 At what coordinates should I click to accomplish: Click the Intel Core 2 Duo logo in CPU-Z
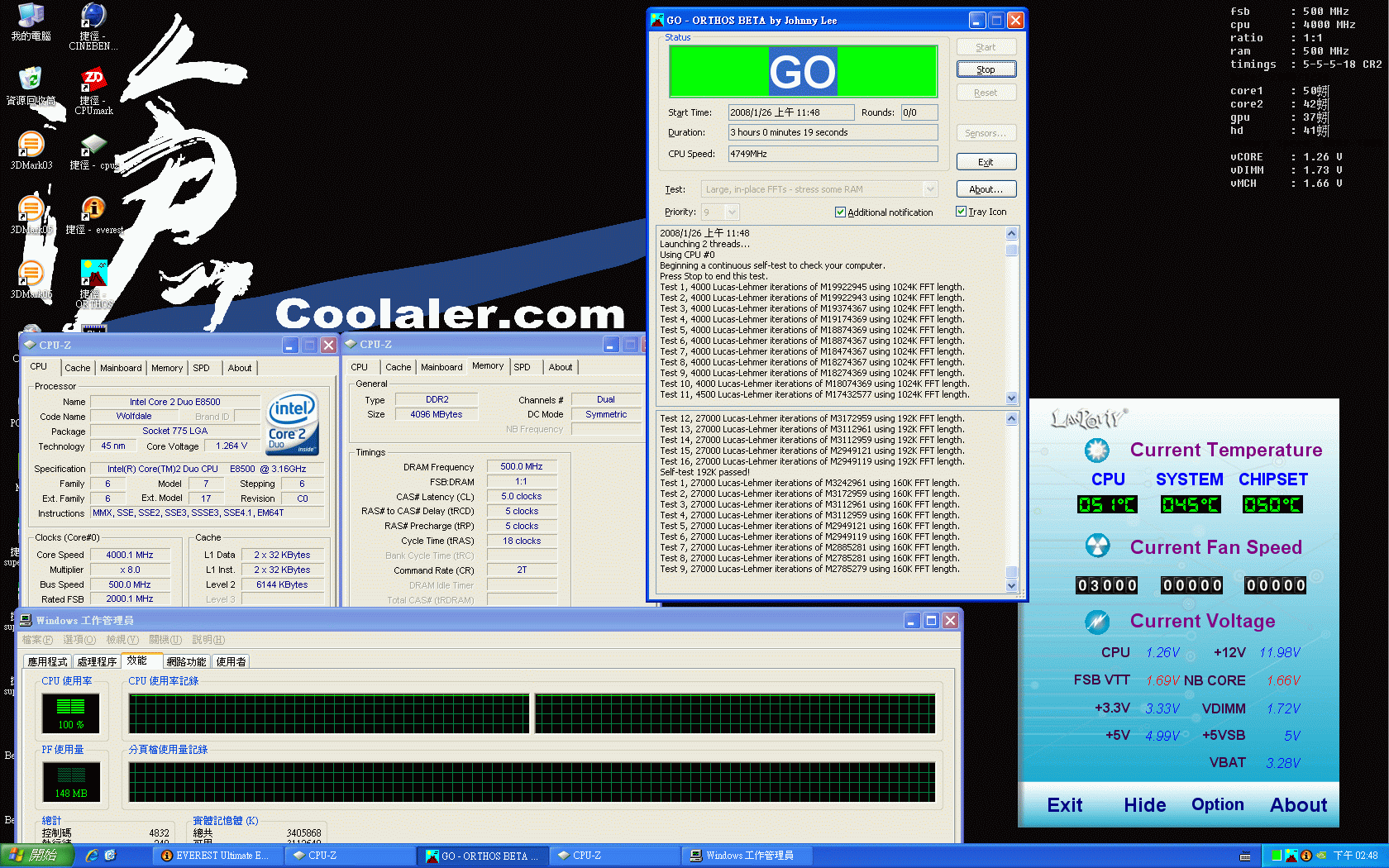(292, 422)
